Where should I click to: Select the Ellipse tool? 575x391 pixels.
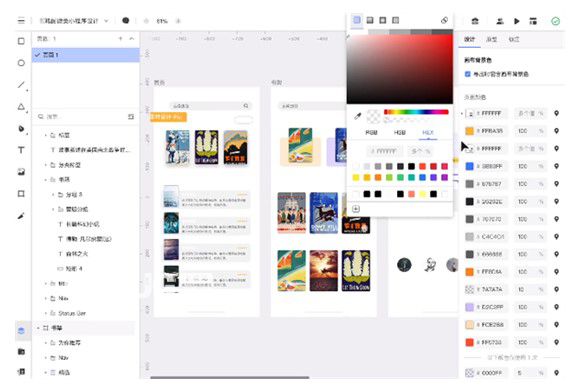tap(21, 63)
